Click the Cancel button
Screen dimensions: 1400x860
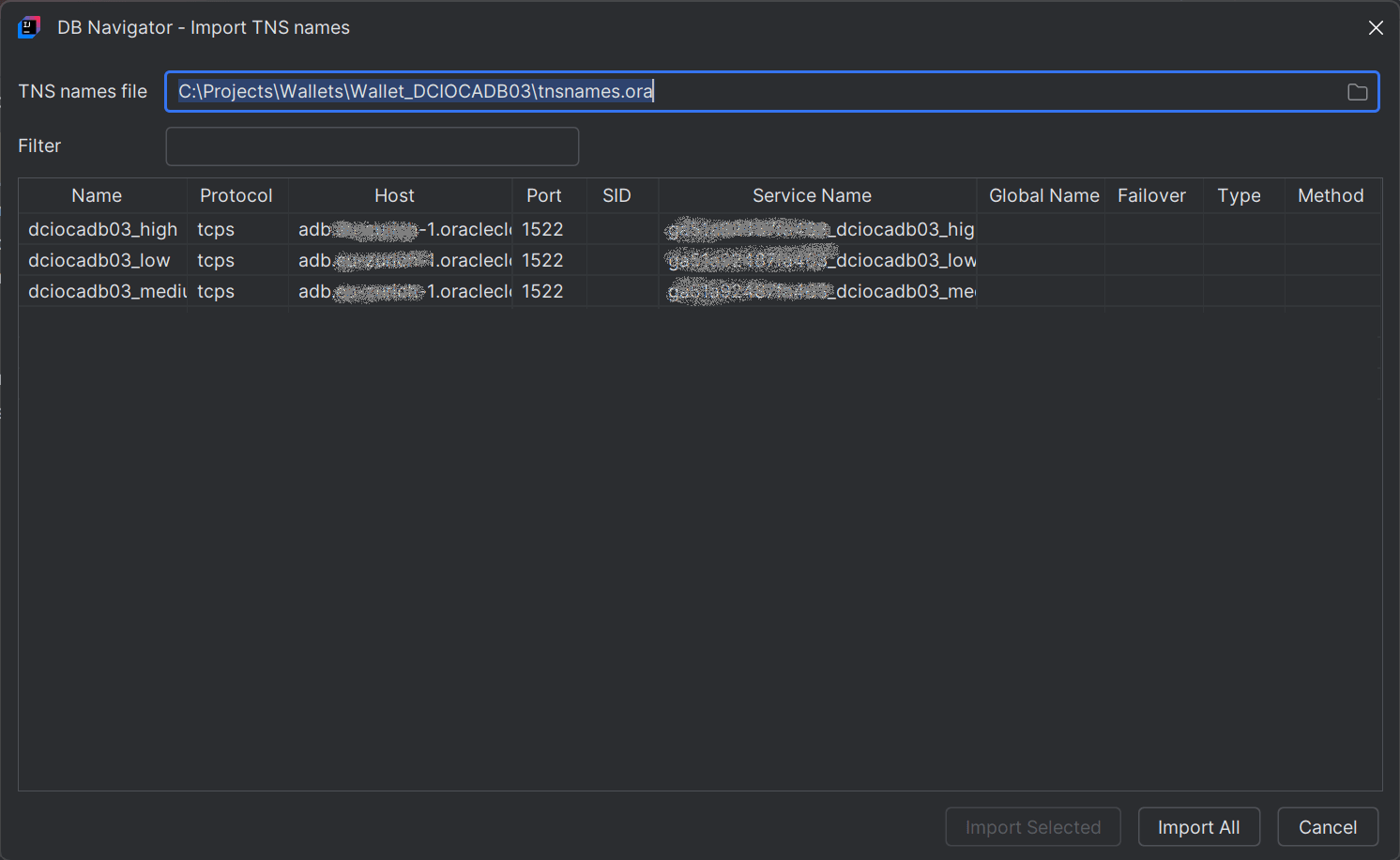tap(1328, 827)
